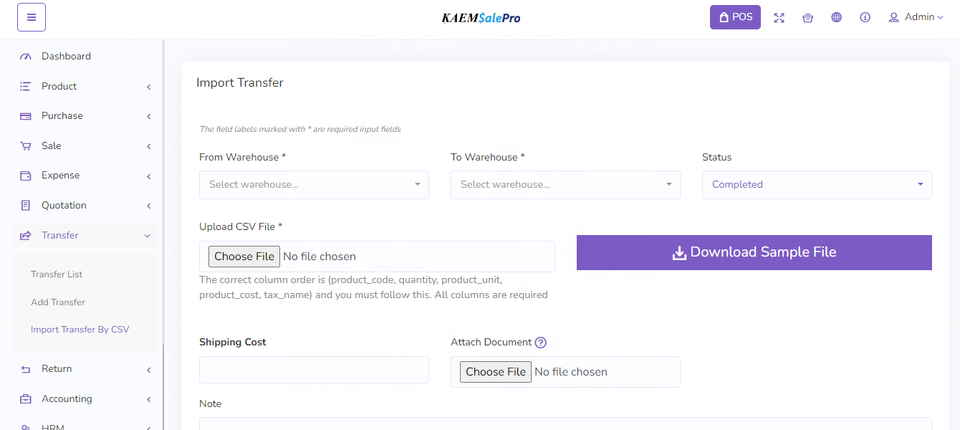Go to Transfer List
This screenshot has width=960, height=430.
pos(56,274)
